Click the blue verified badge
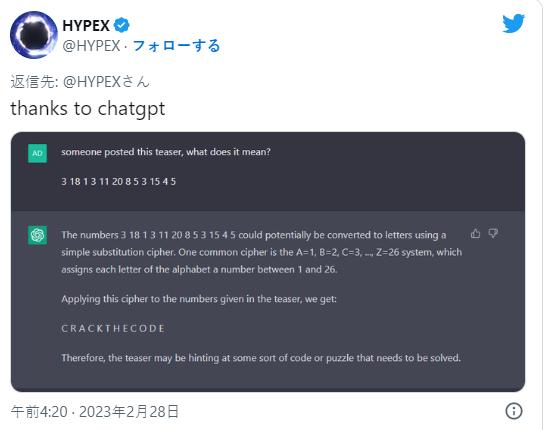This screenshot has width=545, height=430. coord(122,25)
